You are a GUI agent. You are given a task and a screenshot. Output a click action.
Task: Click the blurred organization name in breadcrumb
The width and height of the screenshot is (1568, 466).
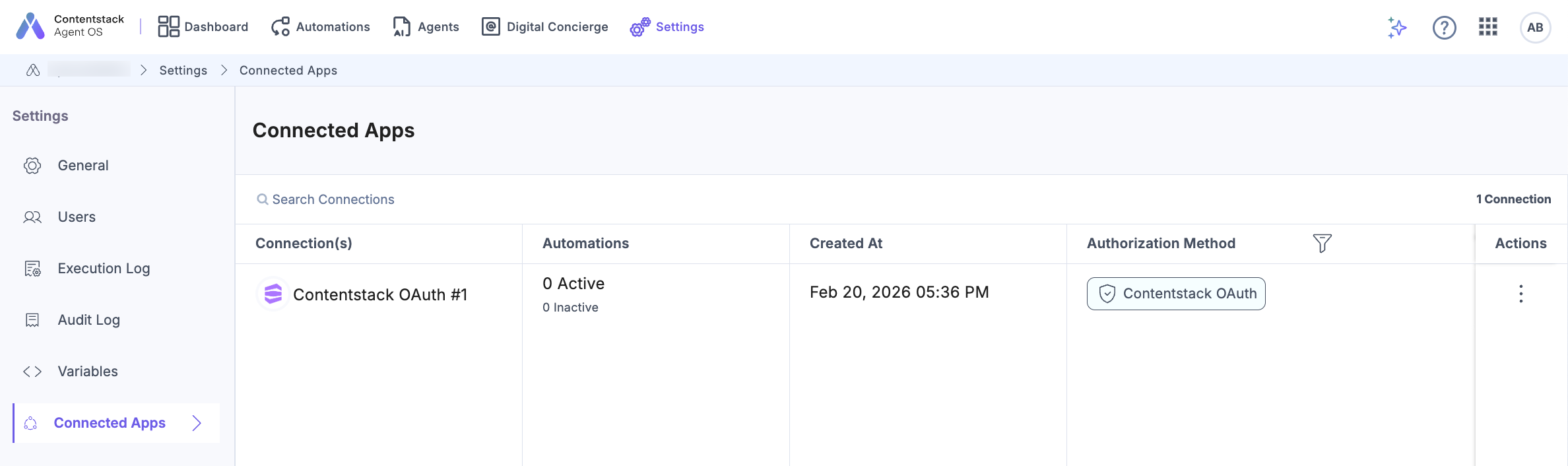click(89, 69)
